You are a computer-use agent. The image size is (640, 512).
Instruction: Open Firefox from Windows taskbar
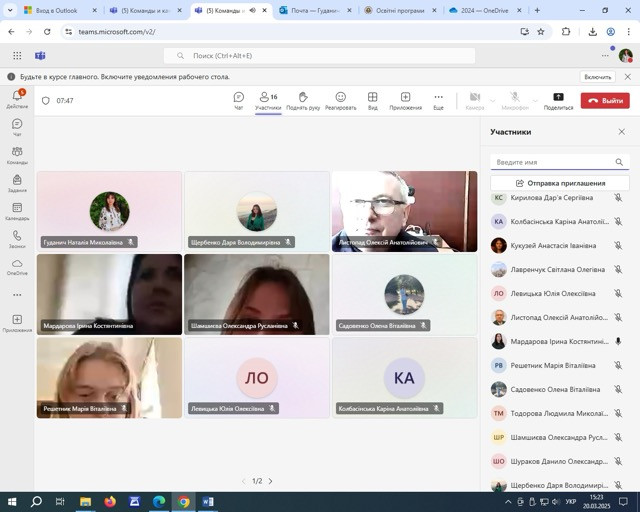click(110, 501)
